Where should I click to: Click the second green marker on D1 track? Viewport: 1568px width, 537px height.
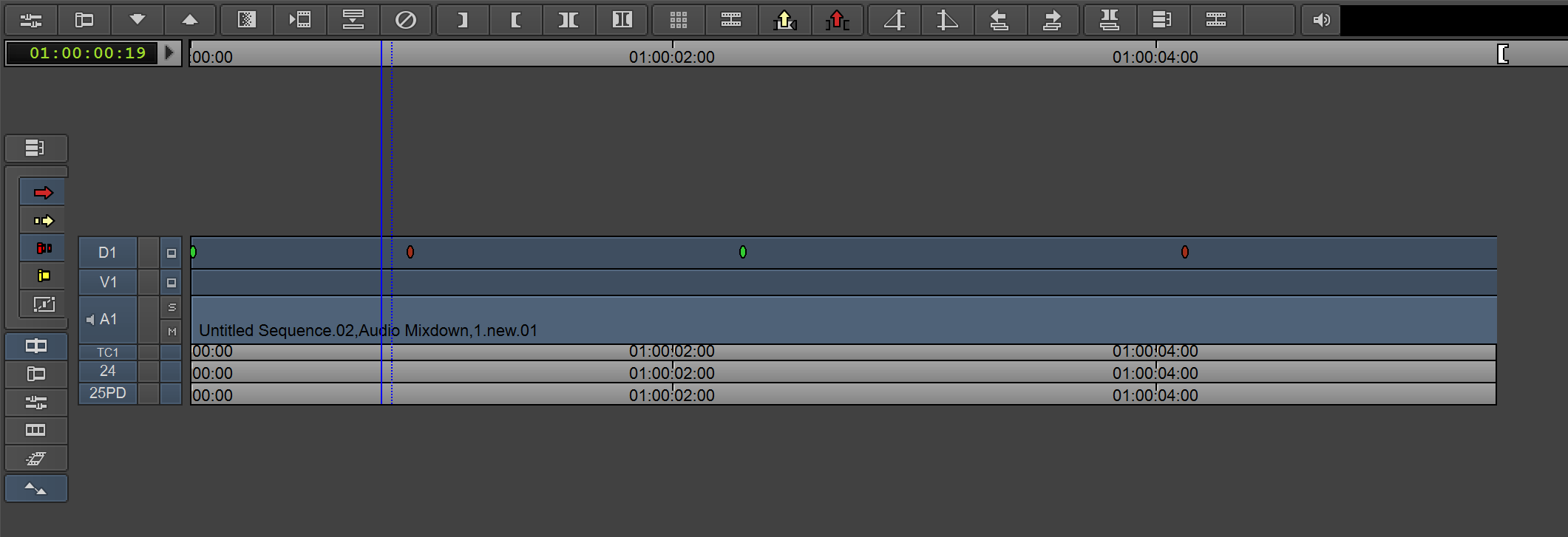[743, 252]
